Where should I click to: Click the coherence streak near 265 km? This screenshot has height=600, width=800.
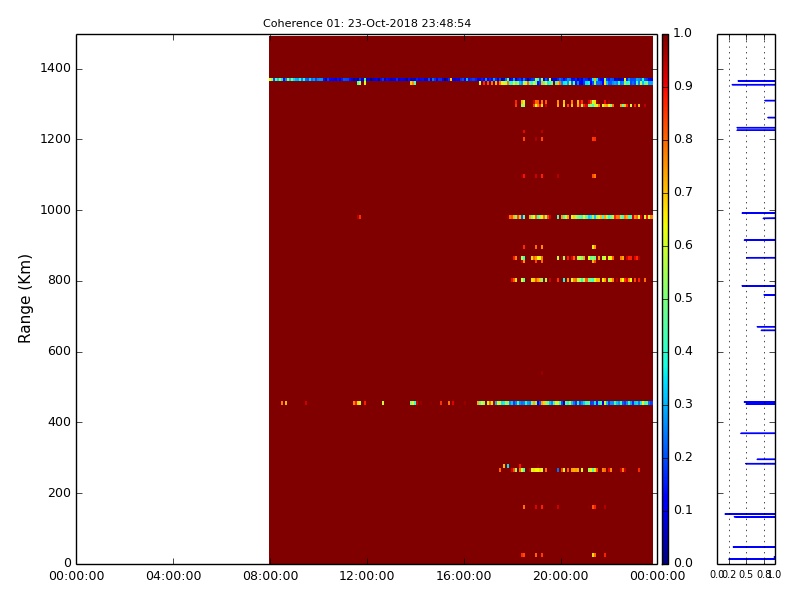(569, 470)
